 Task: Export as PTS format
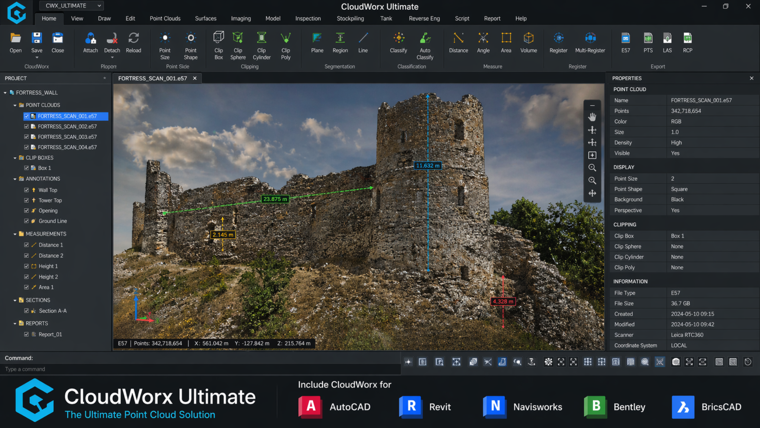point(648,38)
